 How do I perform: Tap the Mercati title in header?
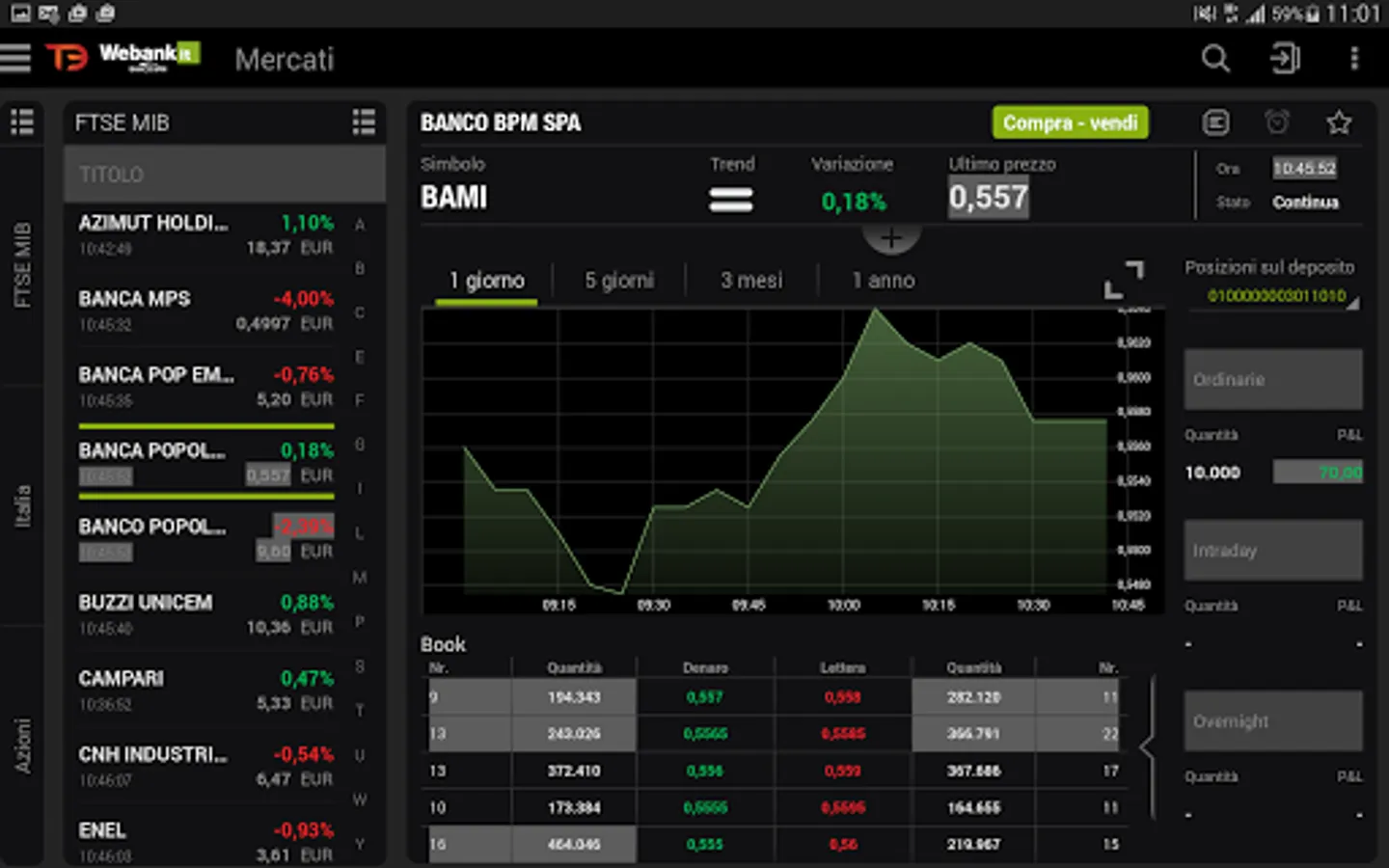tap(285, 60)
